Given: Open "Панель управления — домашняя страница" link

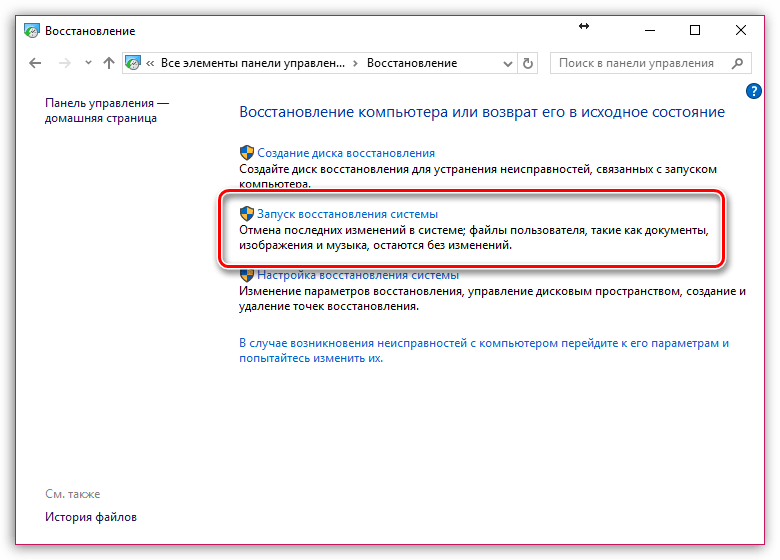Looking at the screenshot, I should [107, 110].
